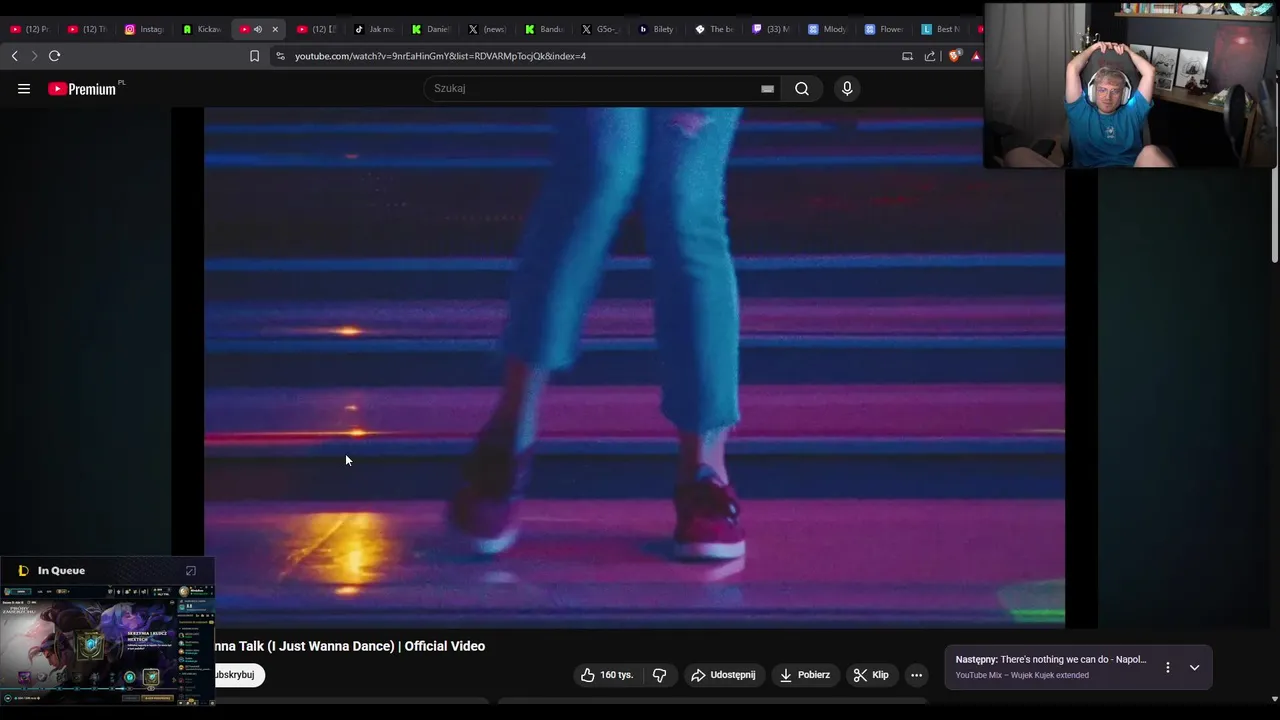Switch to the TikTok 'Jak ma' tab
This screenshot has height=720, width=1280.
[x=375, y=29]
